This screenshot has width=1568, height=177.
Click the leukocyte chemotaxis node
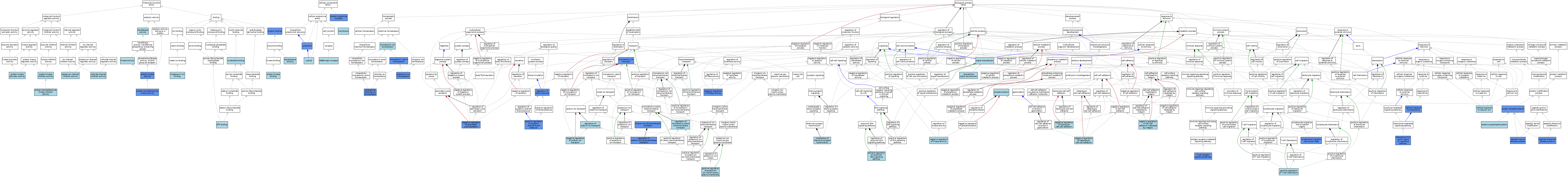(x=1340, y=92)
